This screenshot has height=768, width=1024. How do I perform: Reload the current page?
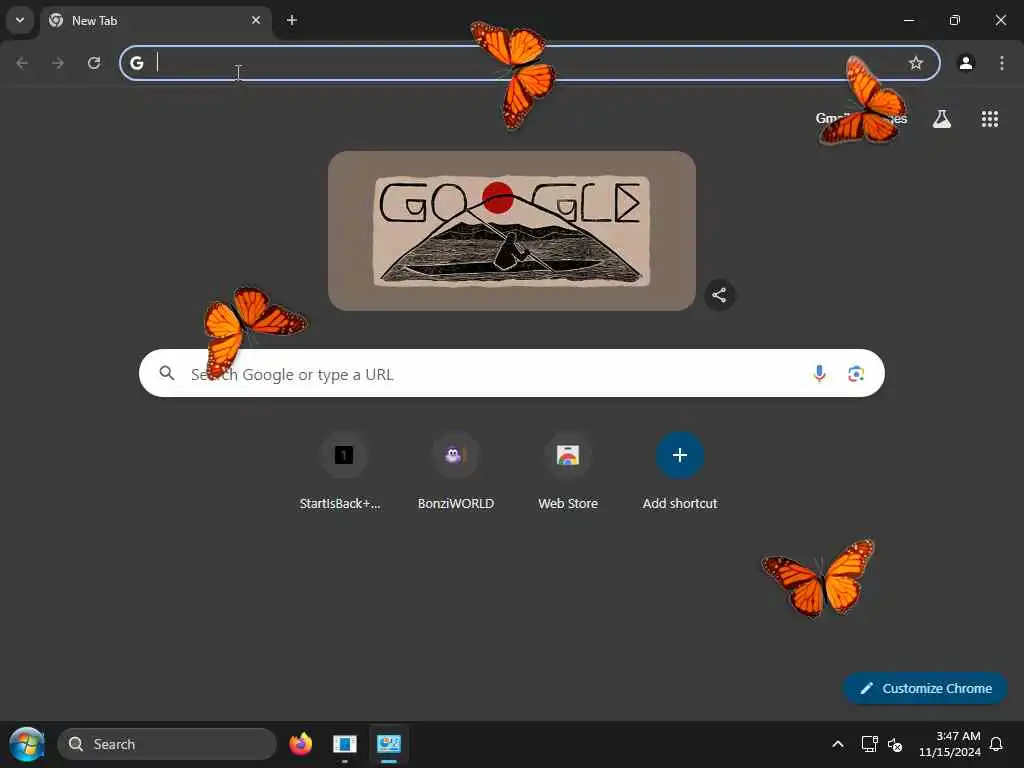[x=94, y=63]
